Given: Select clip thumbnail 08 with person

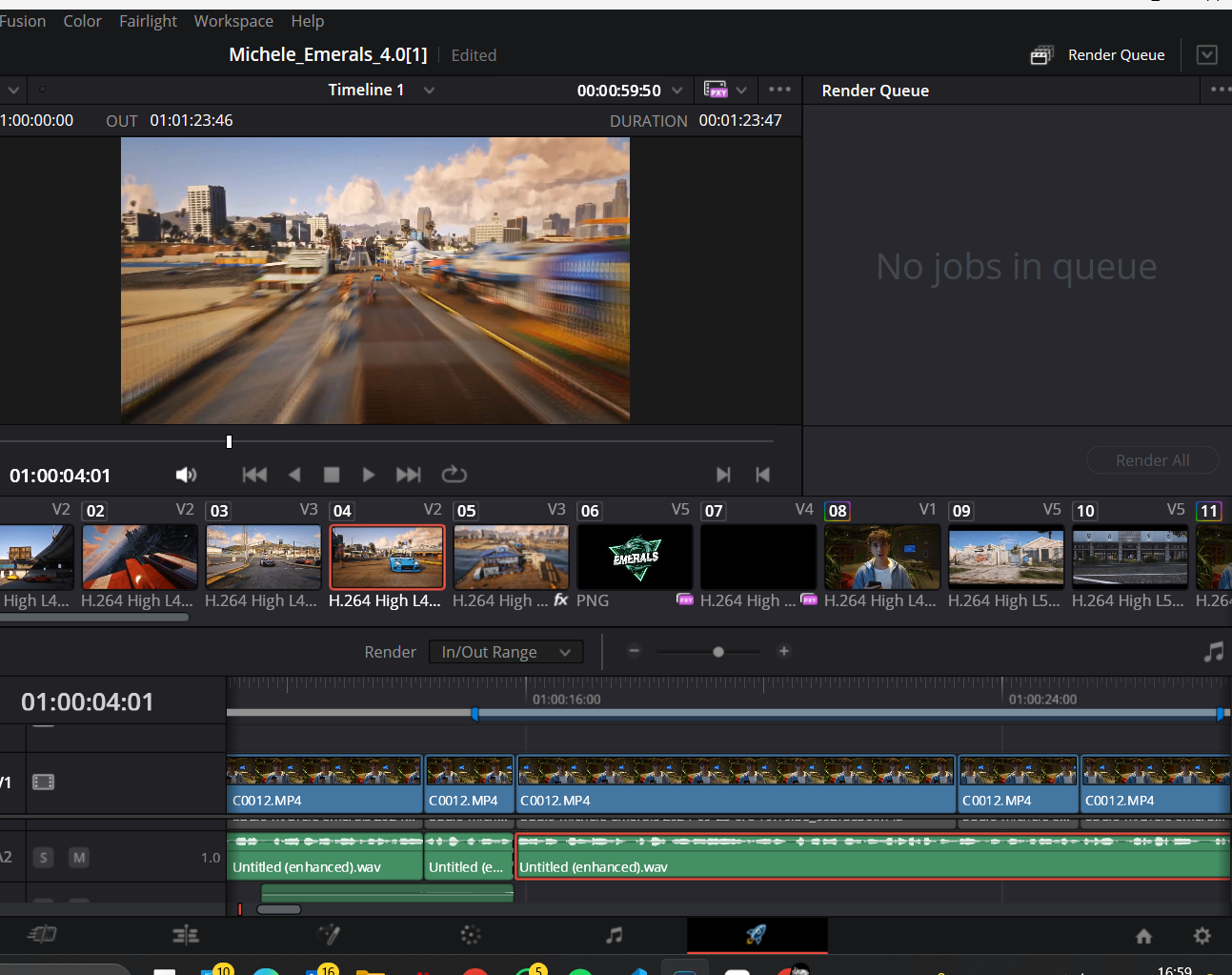Looking at the screenshot, I should click(882, 557).
